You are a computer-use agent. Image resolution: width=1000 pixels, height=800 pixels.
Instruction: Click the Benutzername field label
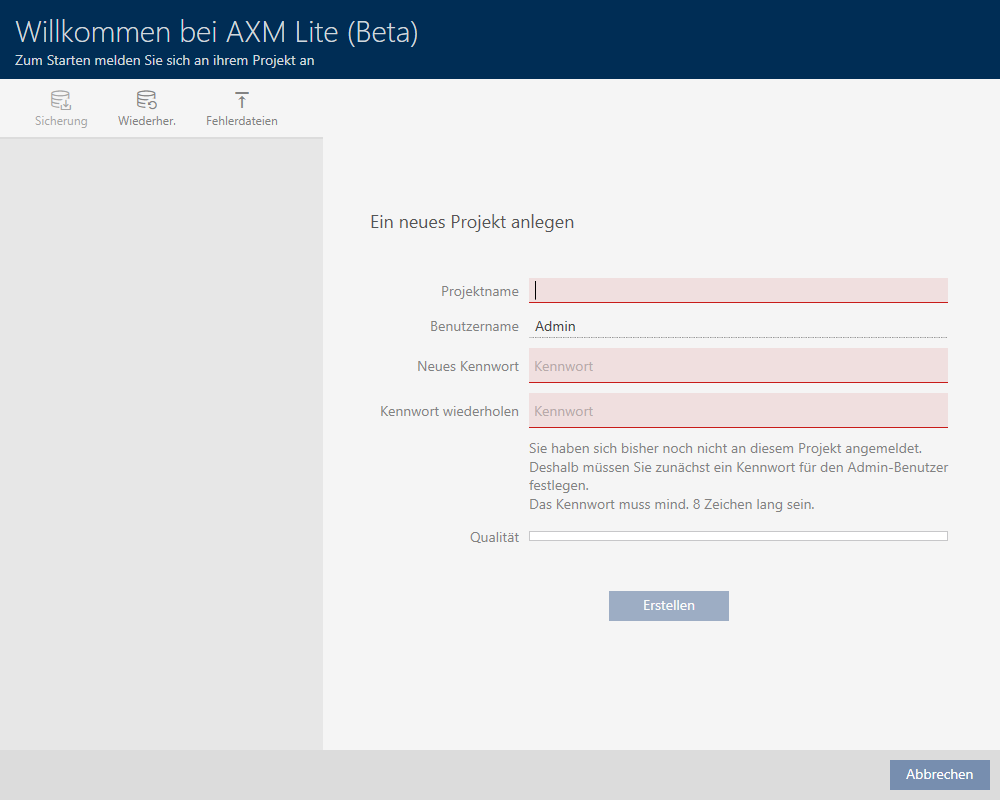[474, 326]
